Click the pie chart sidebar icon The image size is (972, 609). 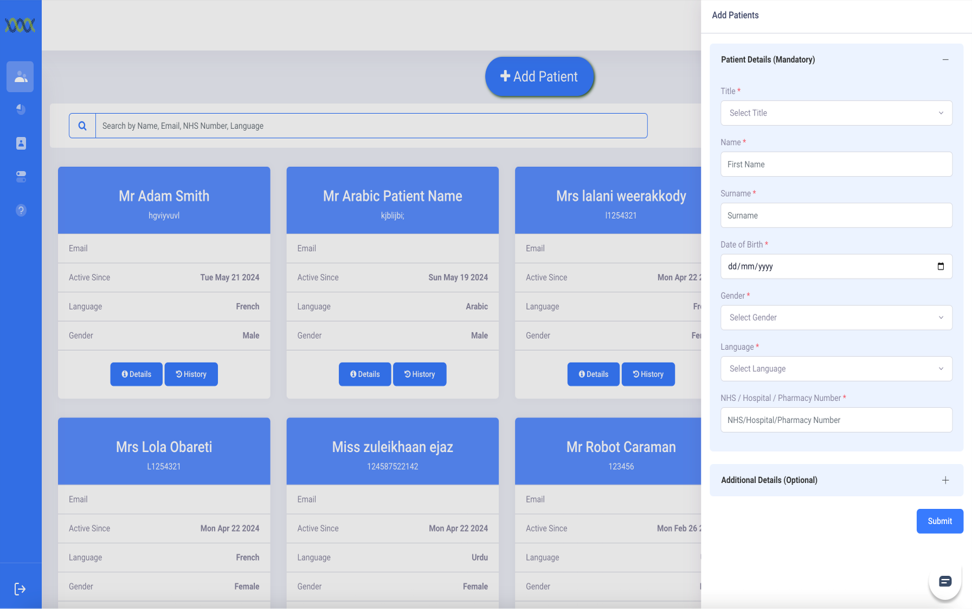pos(20,109)
